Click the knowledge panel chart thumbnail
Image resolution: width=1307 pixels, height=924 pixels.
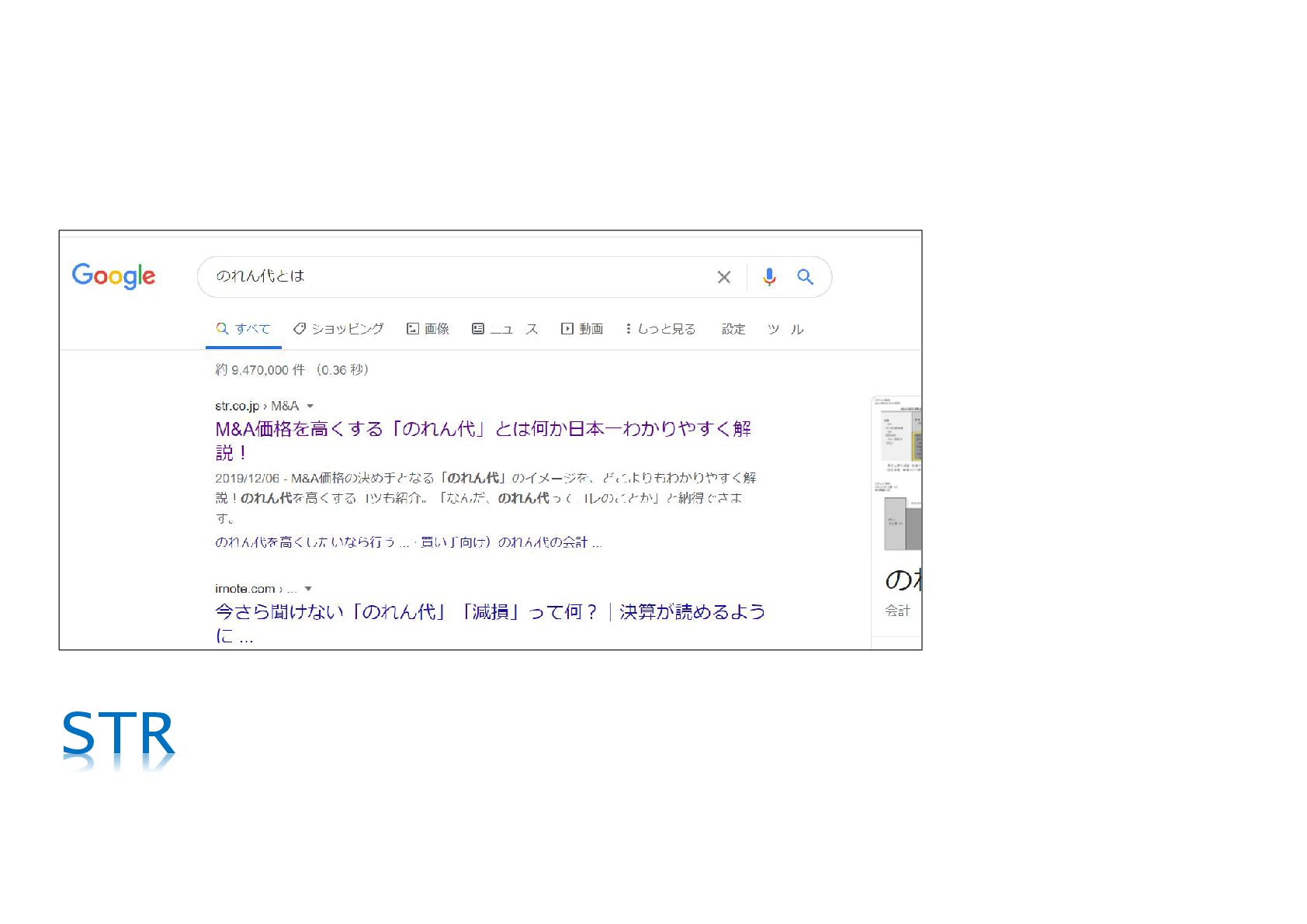[897, 434]
